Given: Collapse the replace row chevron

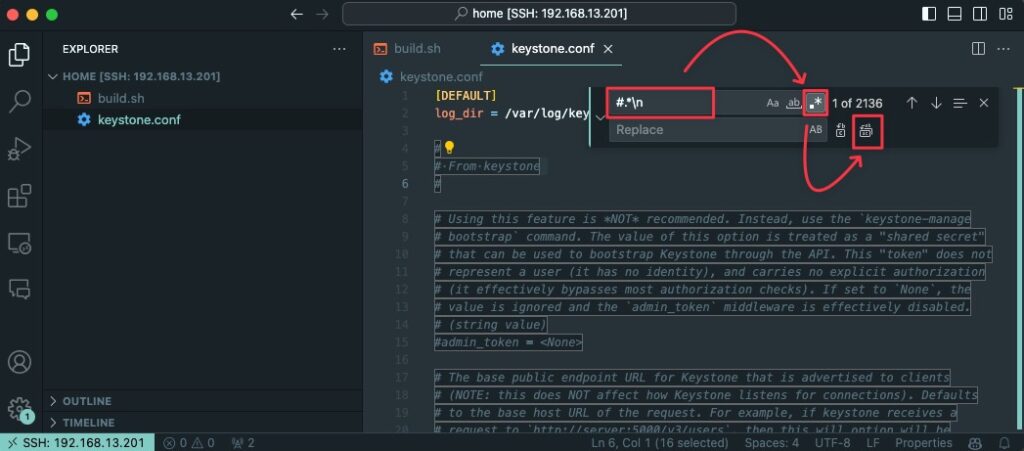Looking at the screenshot, I should (x=600, y=117).
